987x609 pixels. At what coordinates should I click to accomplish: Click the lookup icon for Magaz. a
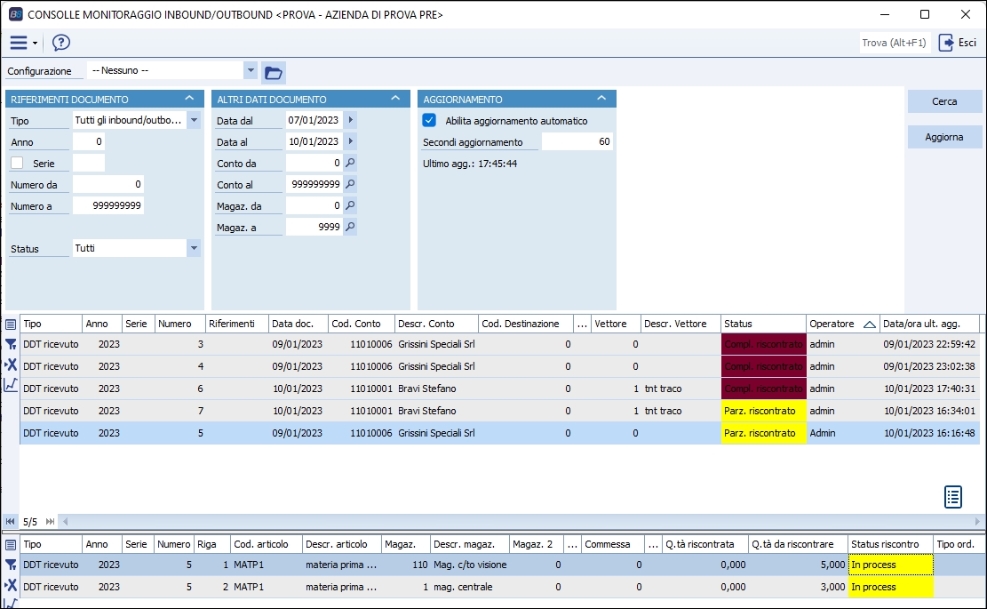point(350,227)
